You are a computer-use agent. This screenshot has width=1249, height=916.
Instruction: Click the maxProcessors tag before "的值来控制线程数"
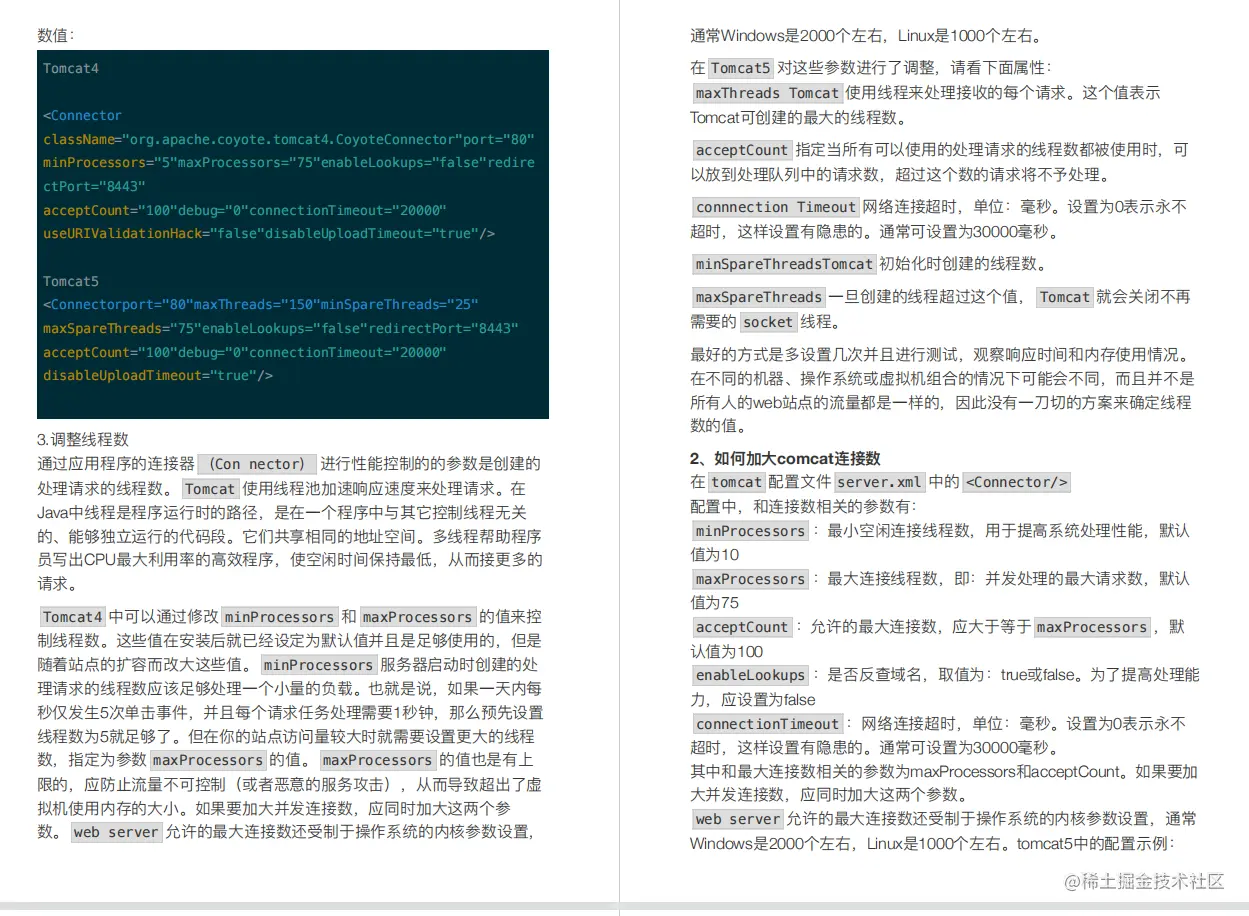pyautogui.click(x=417, y=617)
